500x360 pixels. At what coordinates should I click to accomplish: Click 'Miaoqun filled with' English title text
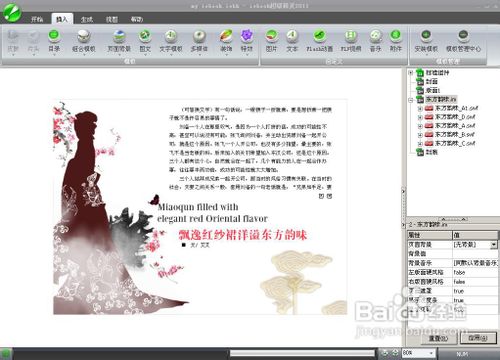click(x=198, y=207)
